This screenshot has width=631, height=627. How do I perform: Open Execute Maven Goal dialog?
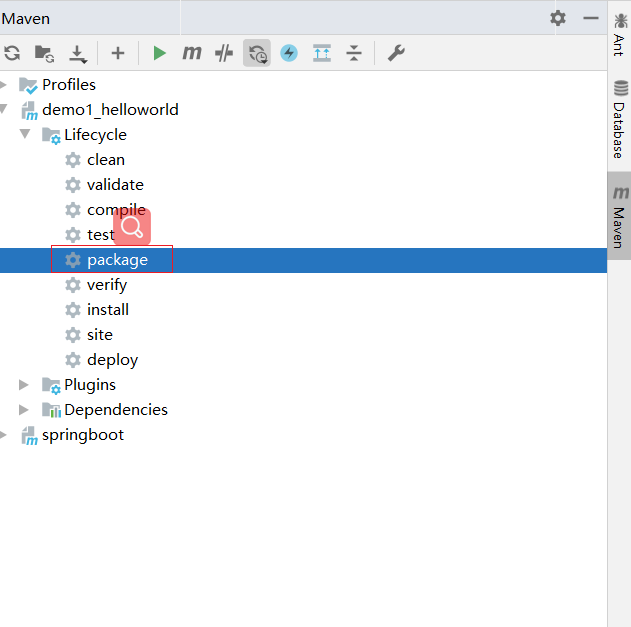coord(191,53)
